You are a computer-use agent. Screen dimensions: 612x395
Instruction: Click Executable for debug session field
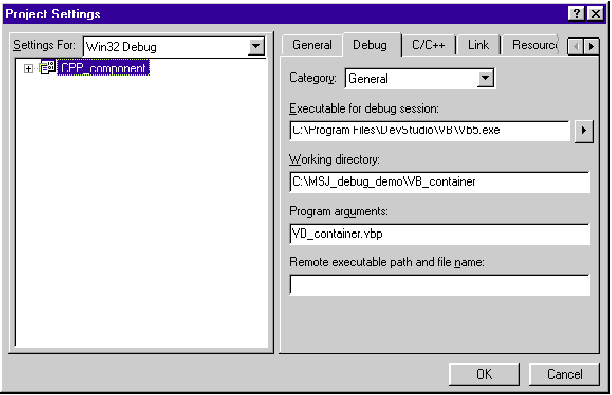(x=430, y=130)
